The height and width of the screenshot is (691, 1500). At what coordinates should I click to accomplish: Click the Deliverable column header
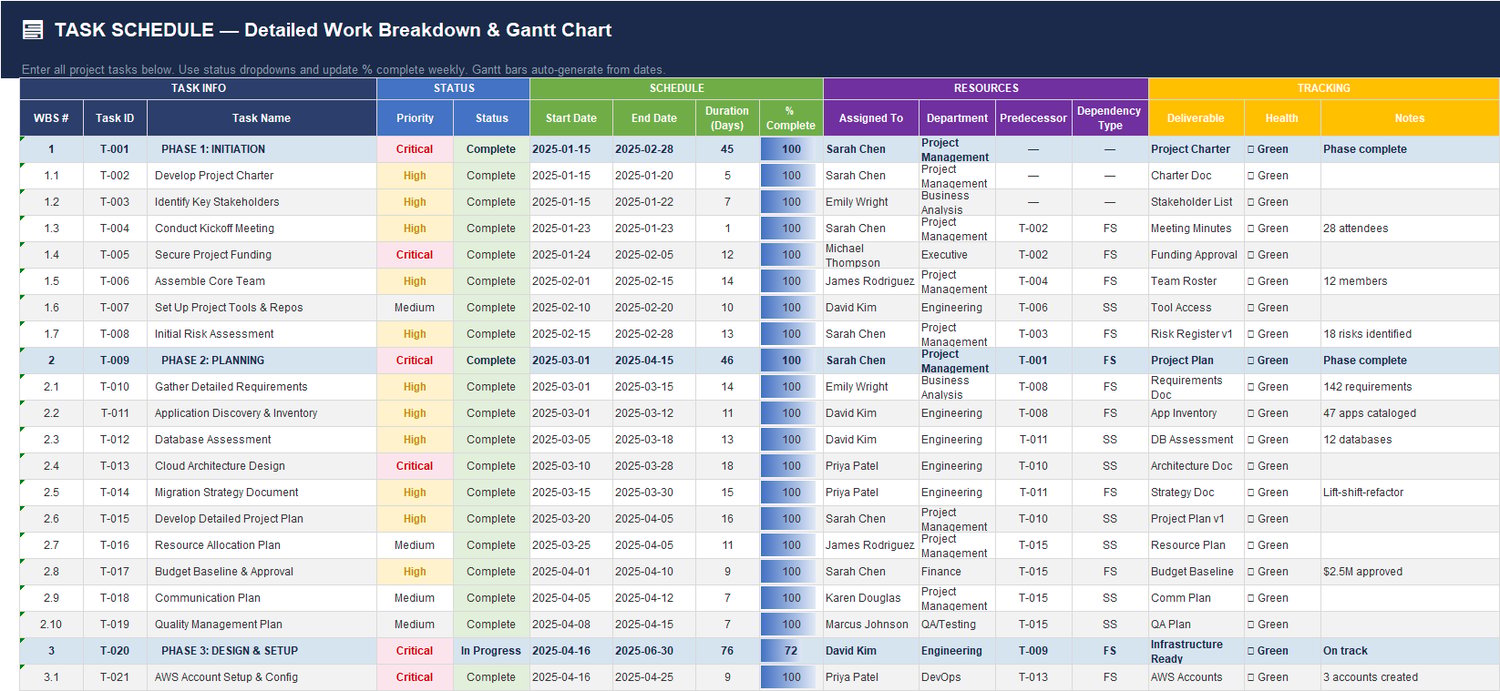coord(1196,118)
